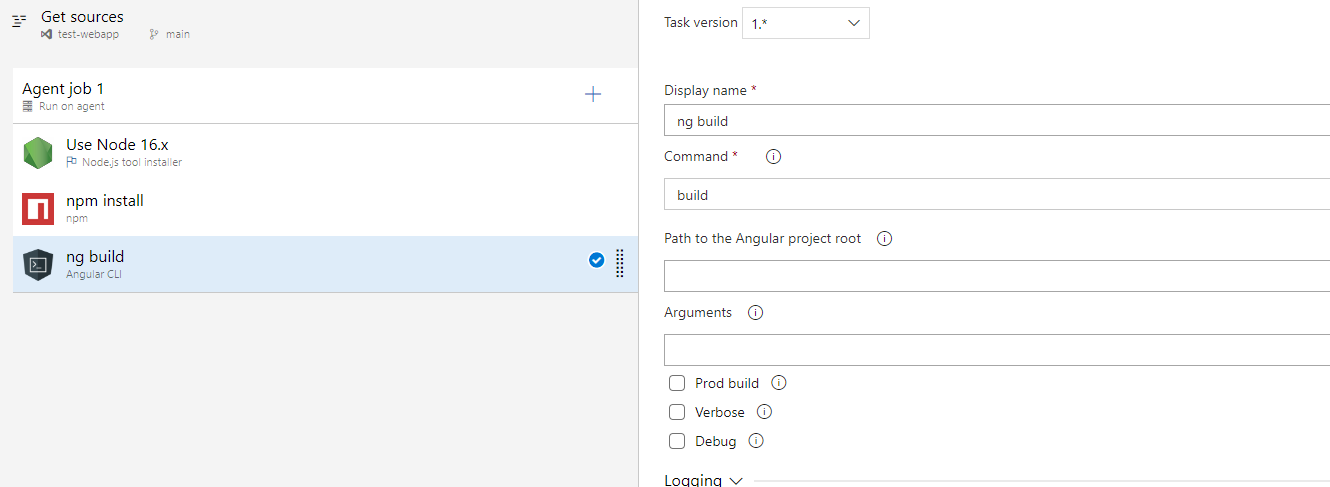Show info for Path to the Angular project root
The image size is (1330, 487).
884,239
